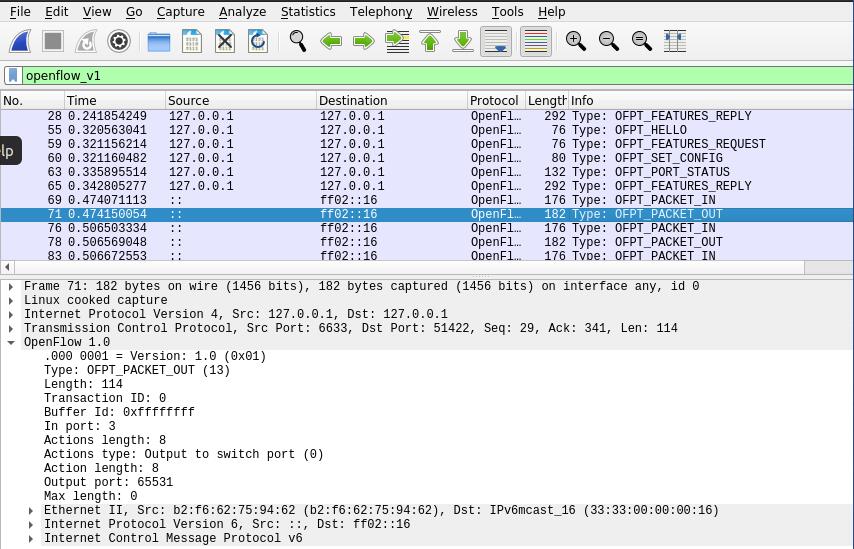Open a capture file
The image size is (854, 549).
[x=158, y=41]
